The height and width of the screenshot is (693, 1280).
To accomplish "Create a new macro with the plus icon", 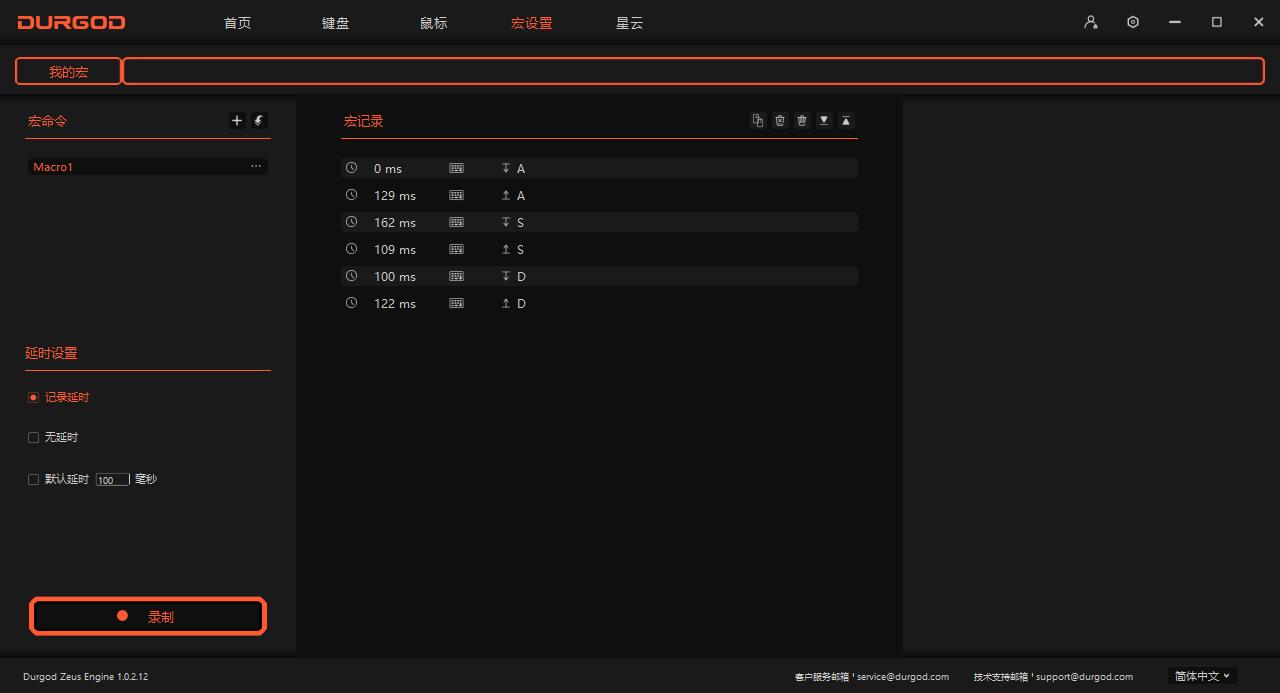I will tap(236, 120).
